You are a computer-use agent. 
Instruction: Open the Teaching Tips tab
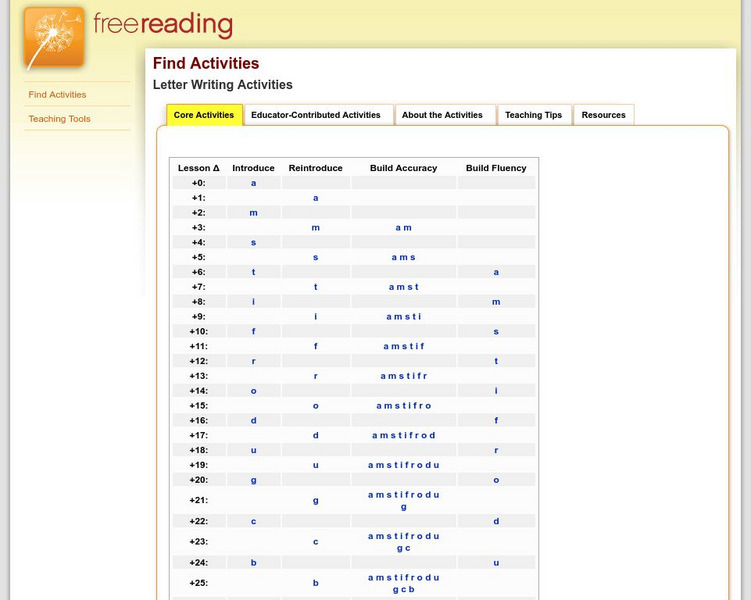[x=534, y=115]
